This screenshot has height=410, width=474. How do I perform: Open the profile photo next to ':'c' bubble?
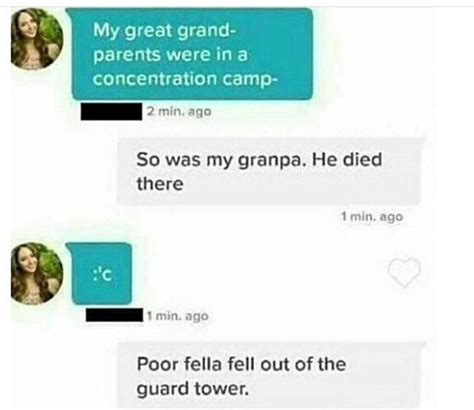pos(37,273)
